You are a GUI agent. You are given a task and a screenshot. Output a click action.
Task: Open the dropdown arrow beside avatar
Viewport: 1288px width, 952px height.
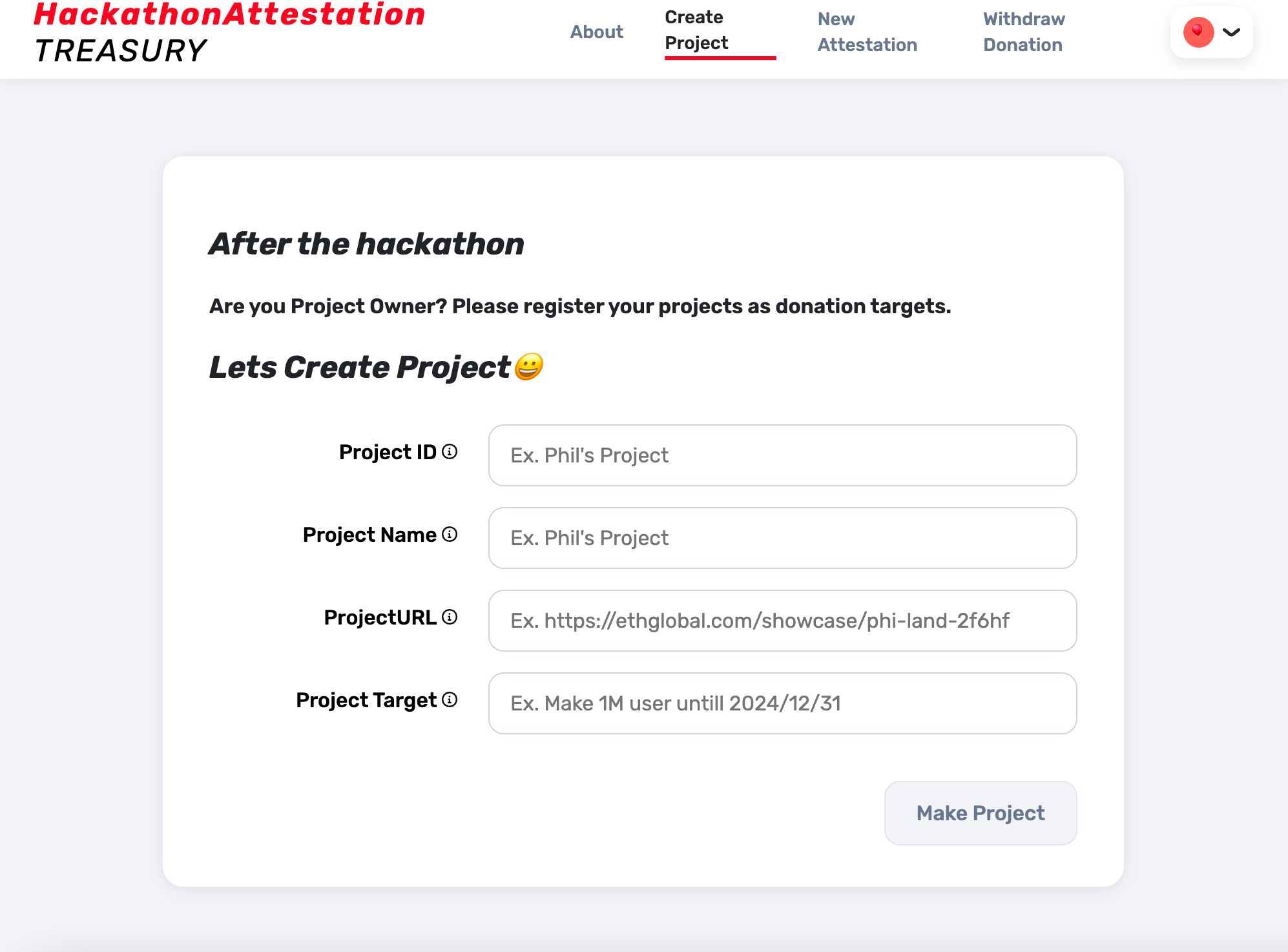[1232, 31]
